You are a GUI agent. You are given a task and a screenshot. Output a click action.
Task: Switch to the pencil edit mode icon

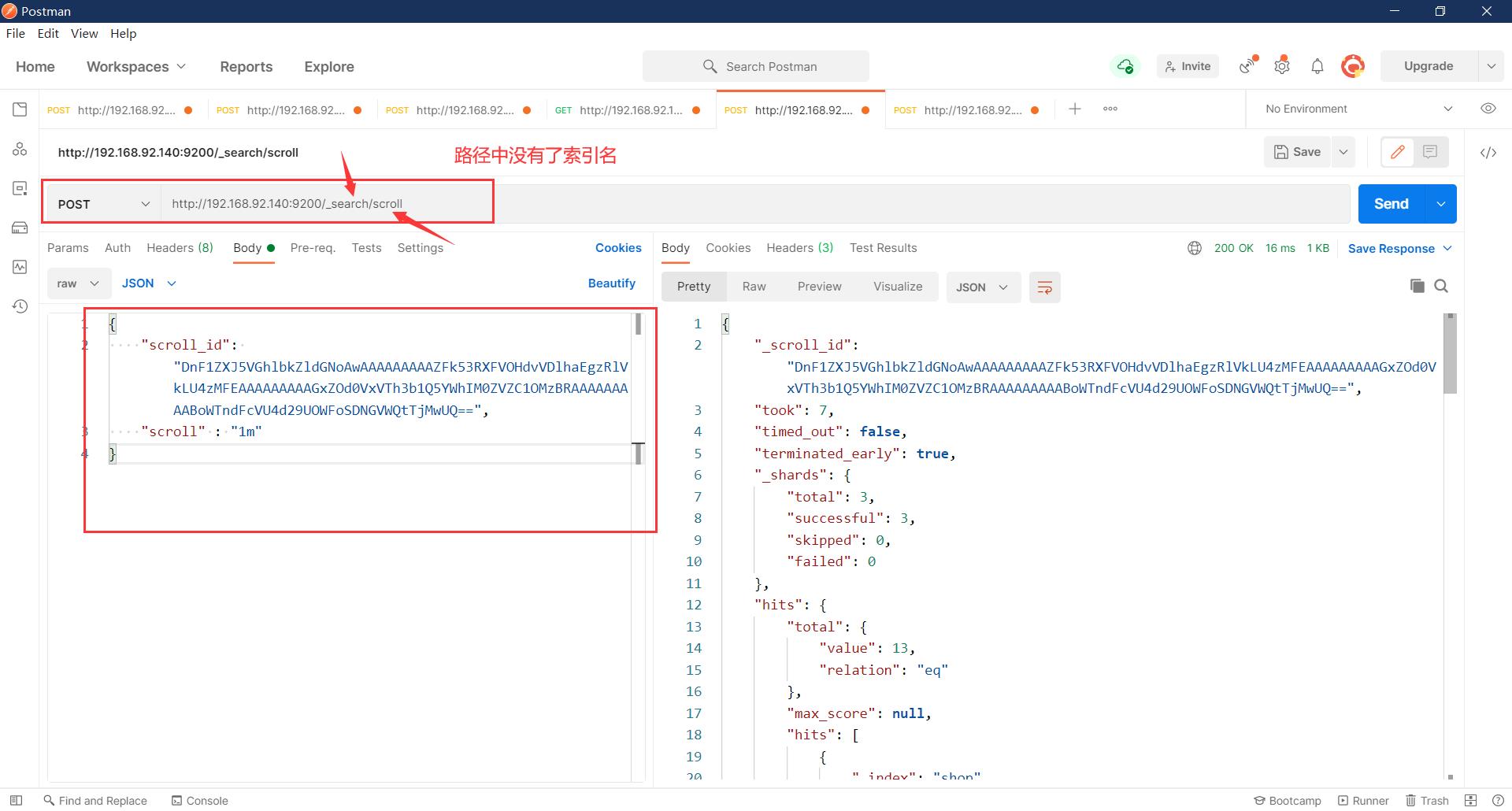click(1398, 152)
